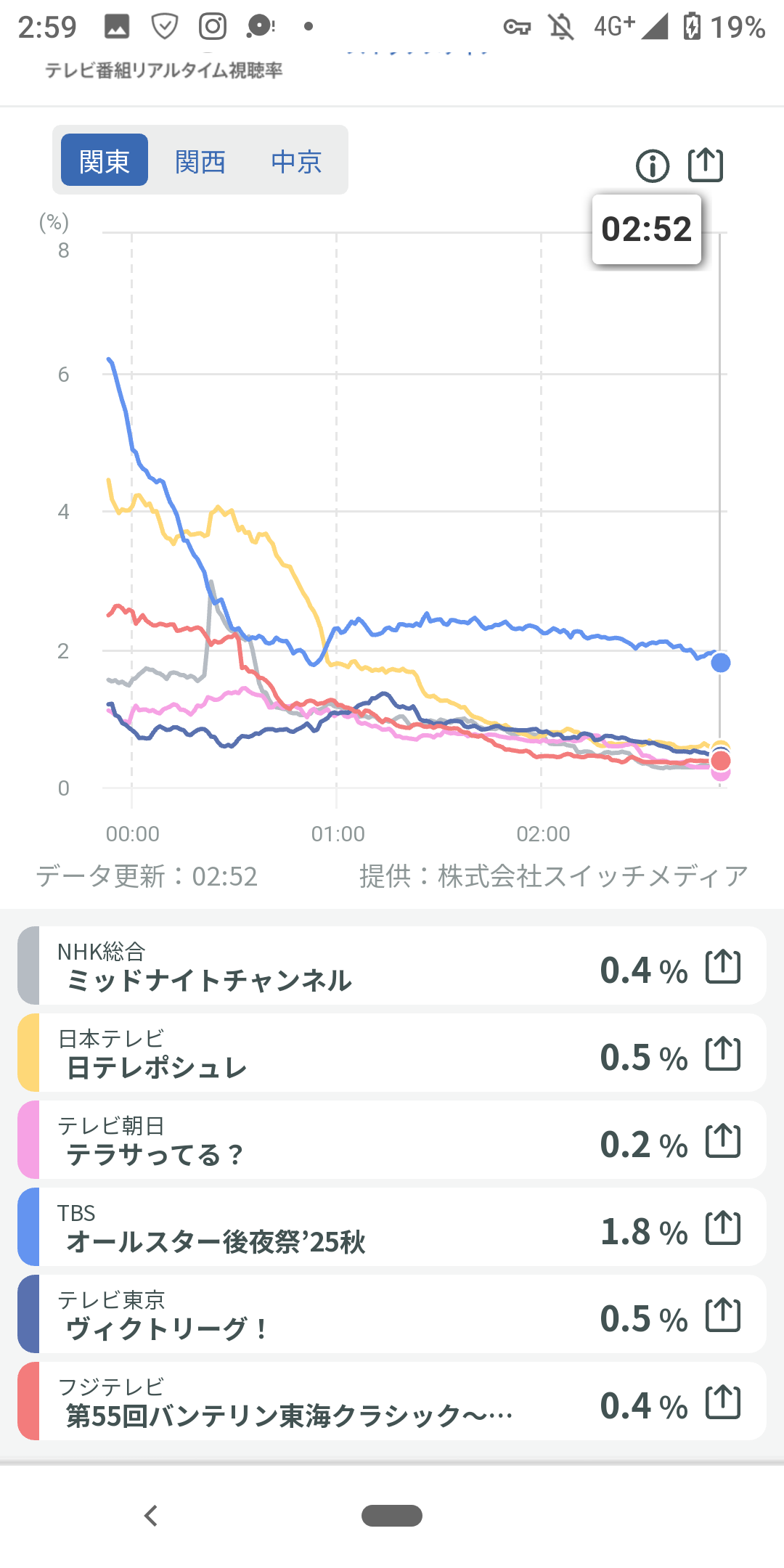Tap the chart share icon
Viewport: 784px width, 1568px height.
tap(705, 165)
